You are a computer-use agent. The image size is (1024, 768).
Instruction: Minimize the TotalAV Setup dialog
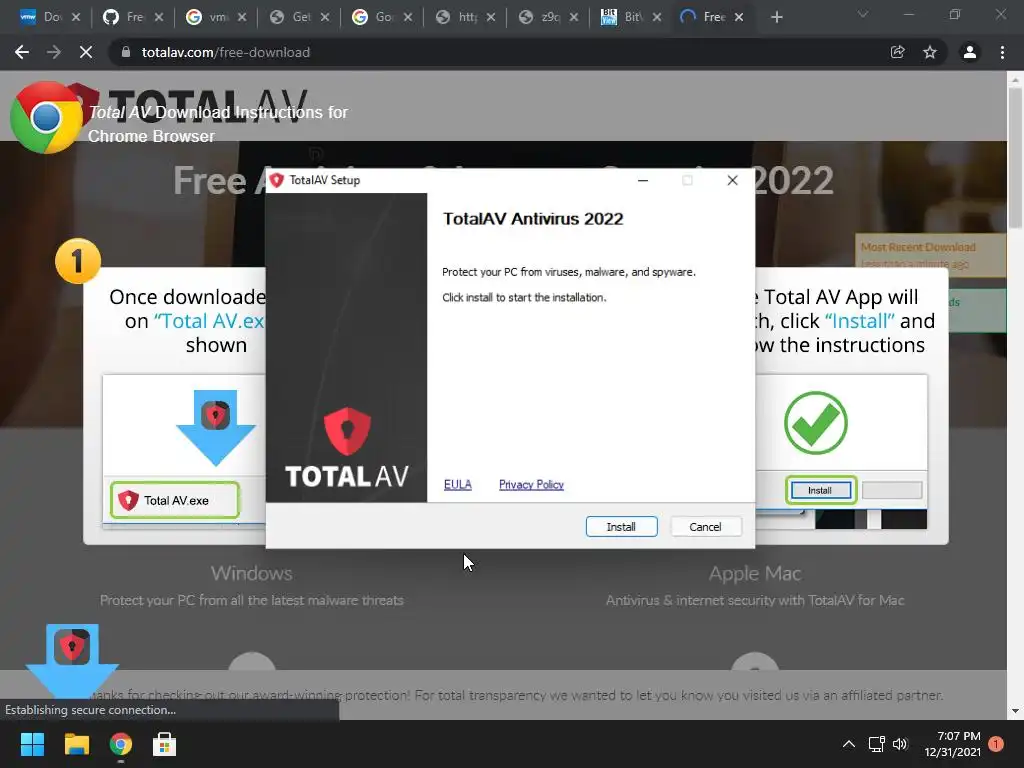coord(643,180)
